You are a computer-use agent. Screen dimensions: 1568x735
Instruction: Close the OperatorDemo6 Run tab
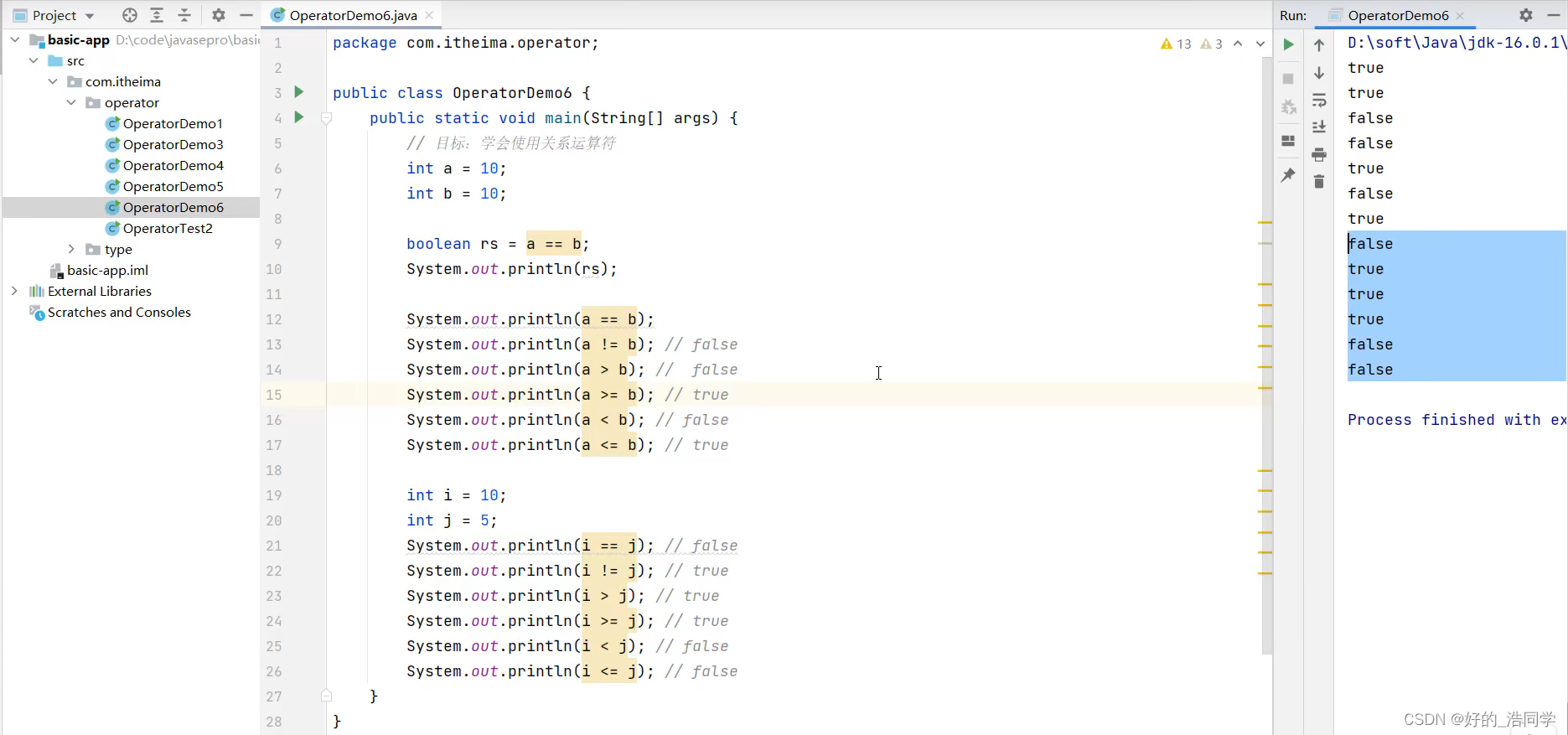(x=1460, y=15)
